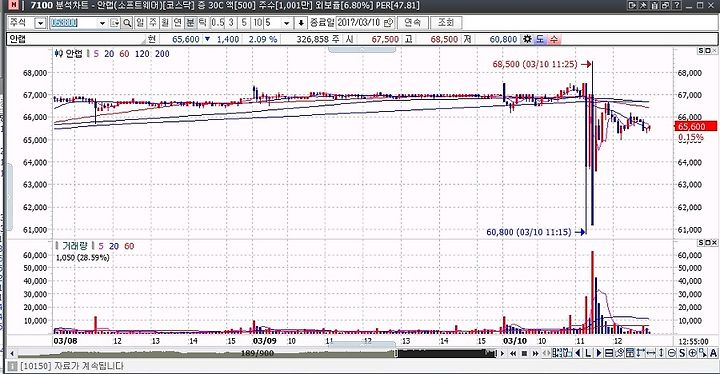Click the red 65,600 current price tag
720x374 pixels.
pos(696,126)
